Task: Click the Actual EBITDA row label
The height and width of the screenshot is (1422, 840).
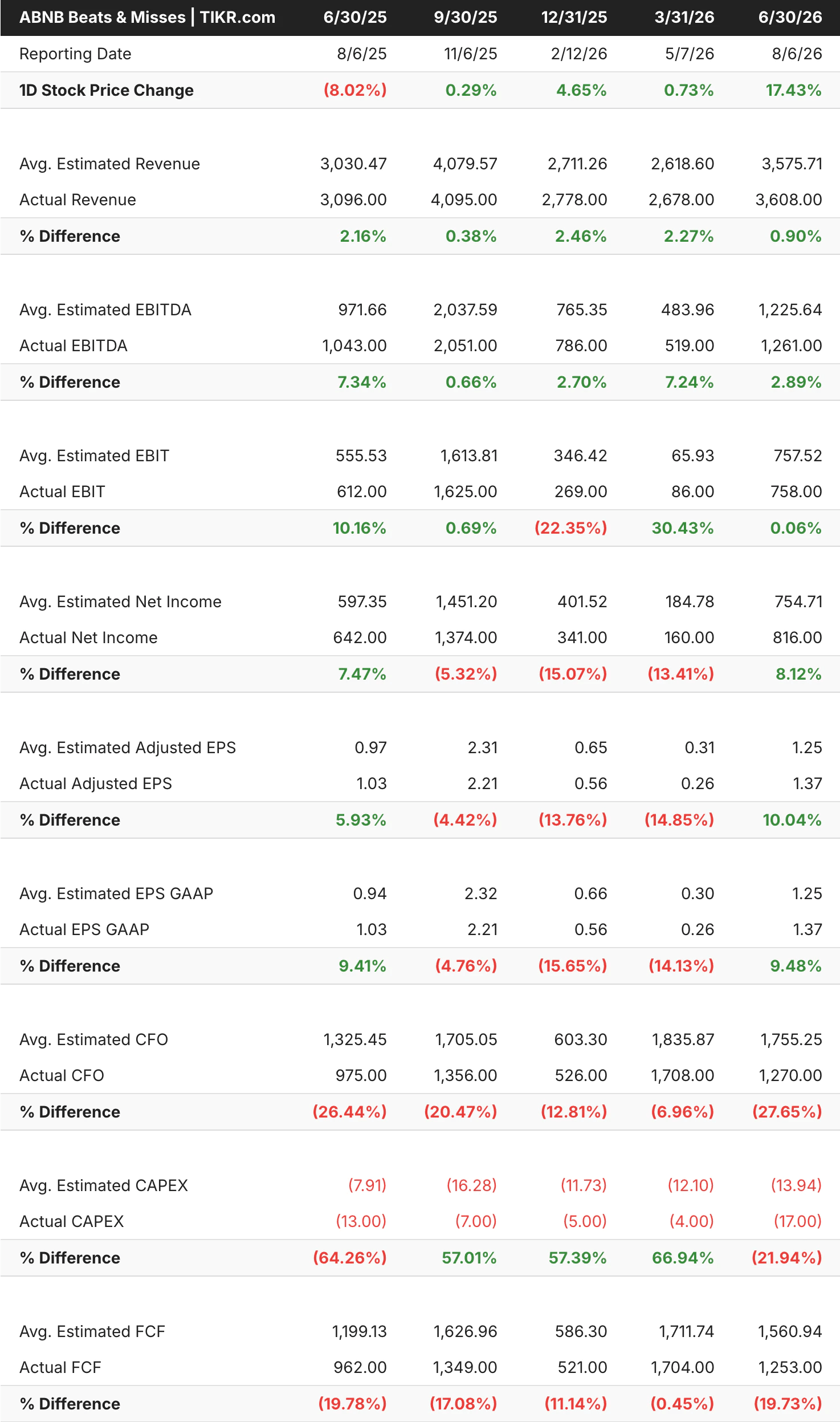Action: click(74, 346)
